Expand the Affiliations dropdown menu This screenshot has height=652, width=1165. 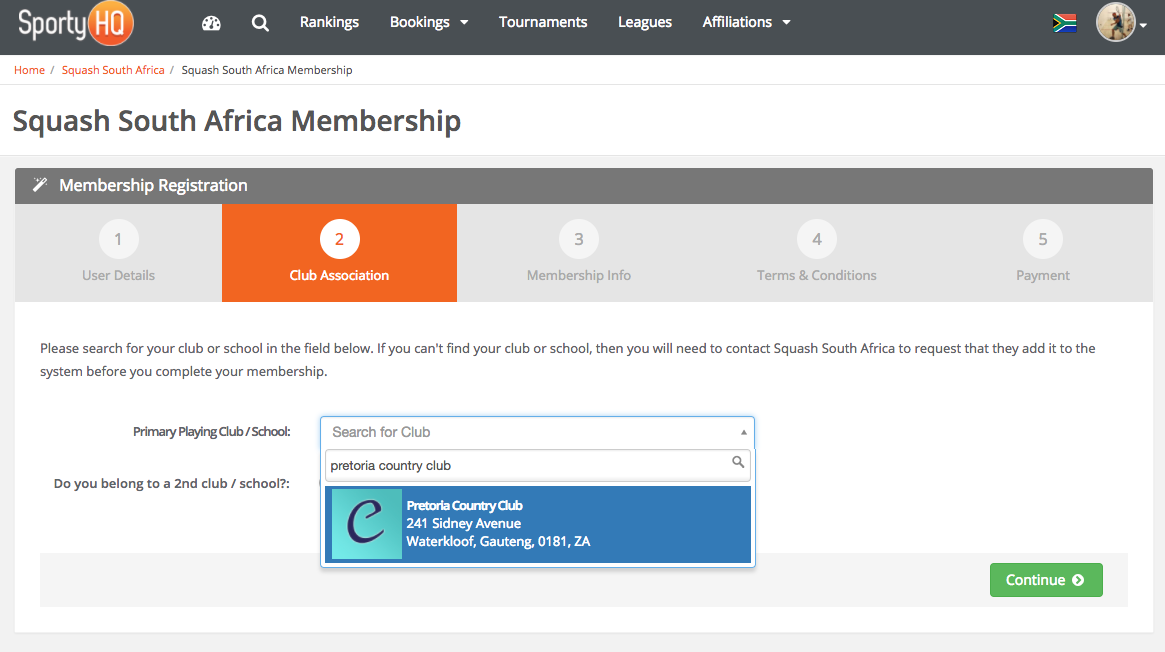click(x=747, y=22)
